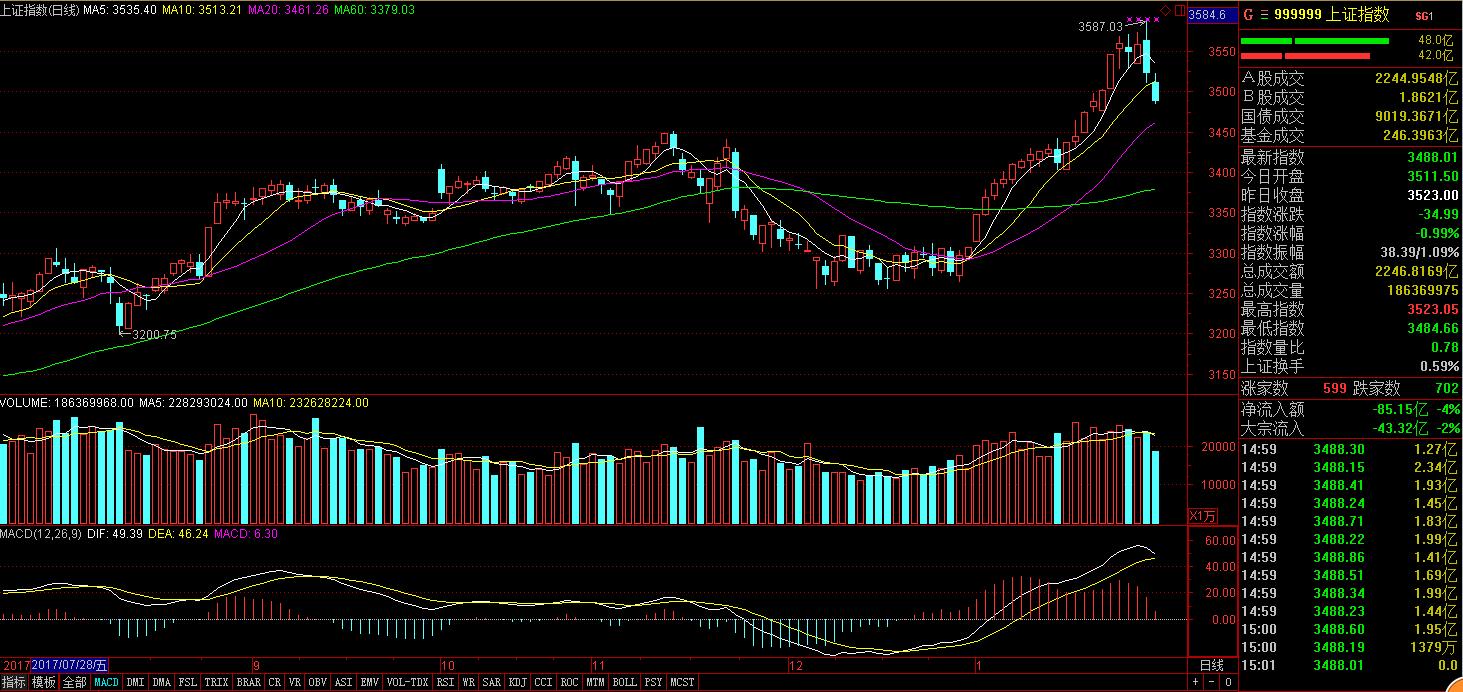Zoom in chart with the plus button

[1197, 682]
